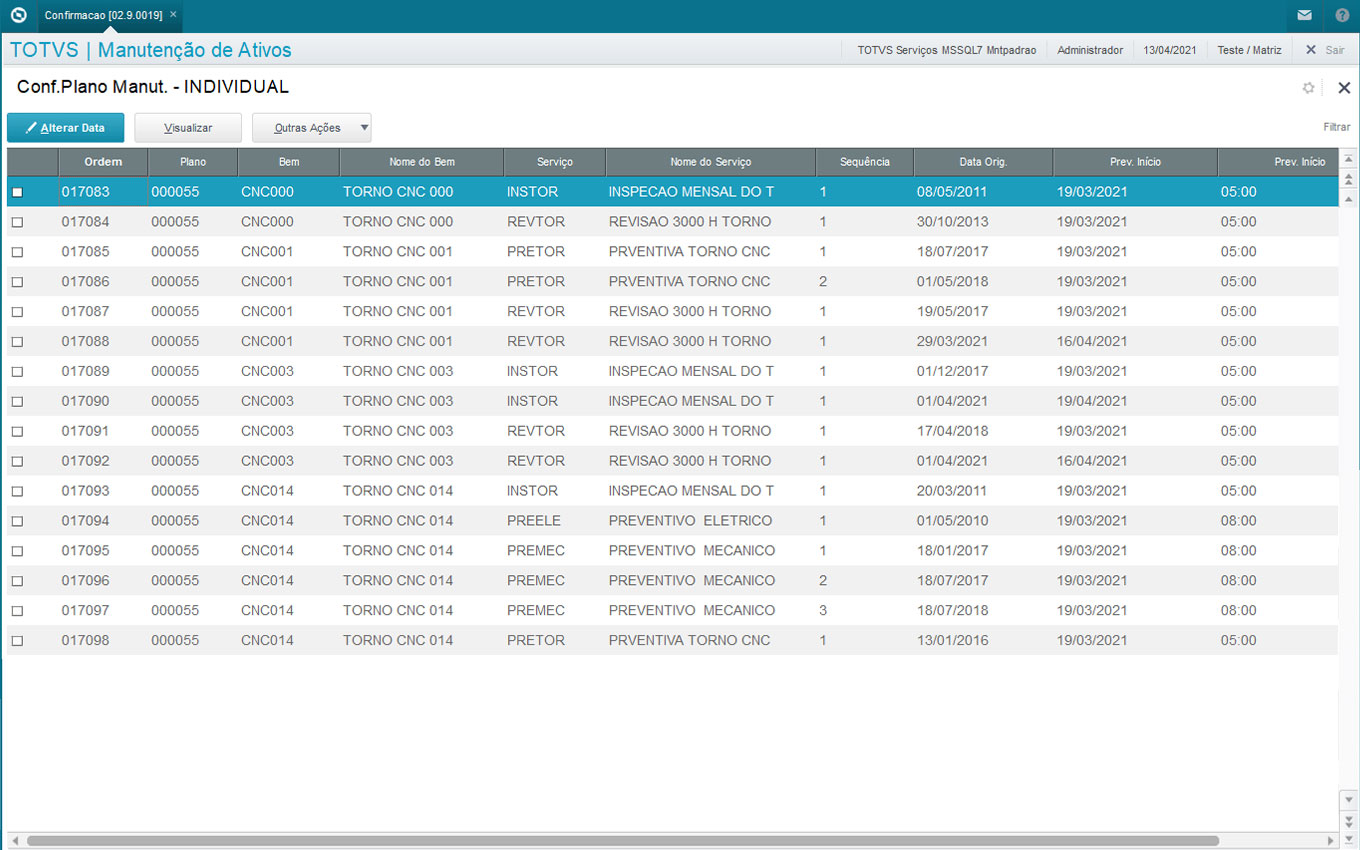Page up with the double up arrow

click(1348, 179)
